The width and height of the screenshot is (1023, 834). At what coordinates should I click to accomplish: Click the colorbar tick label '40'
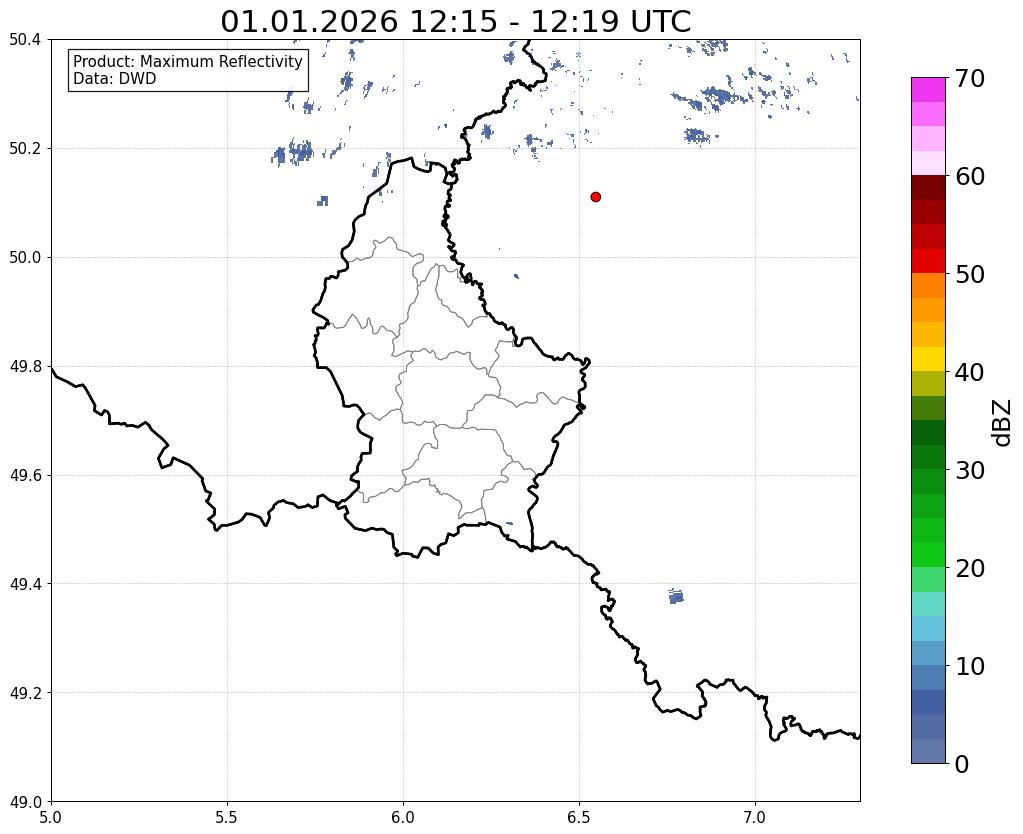(x=970, y=372)
